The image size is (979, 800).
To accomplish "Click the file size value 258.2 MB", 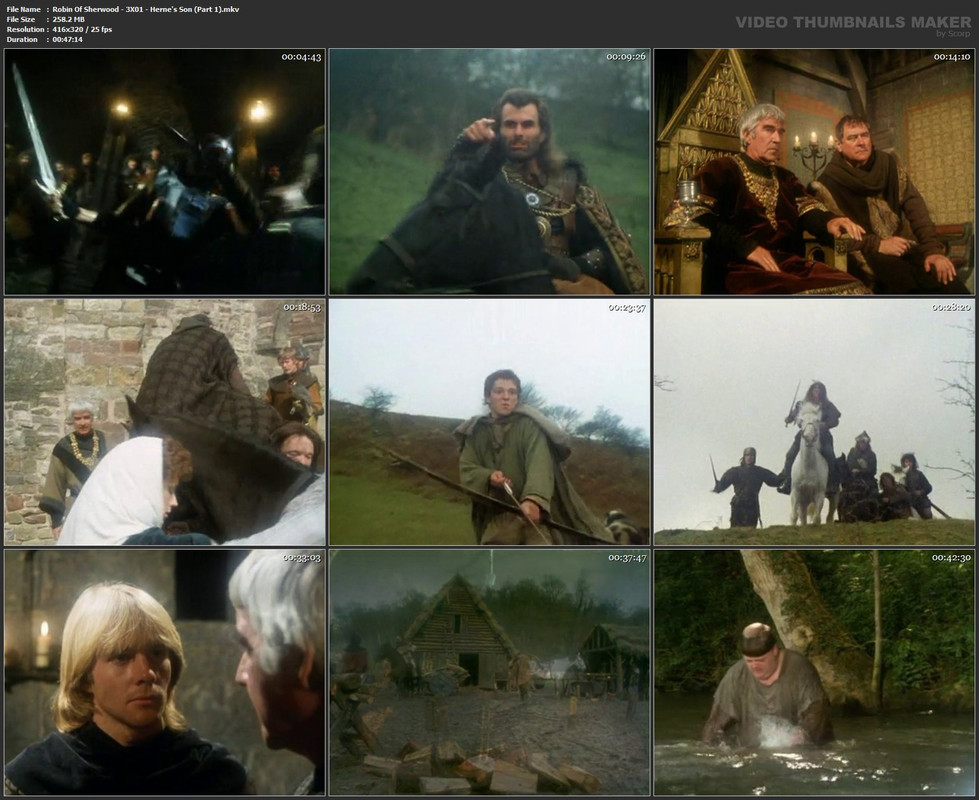I will point(69,19).
